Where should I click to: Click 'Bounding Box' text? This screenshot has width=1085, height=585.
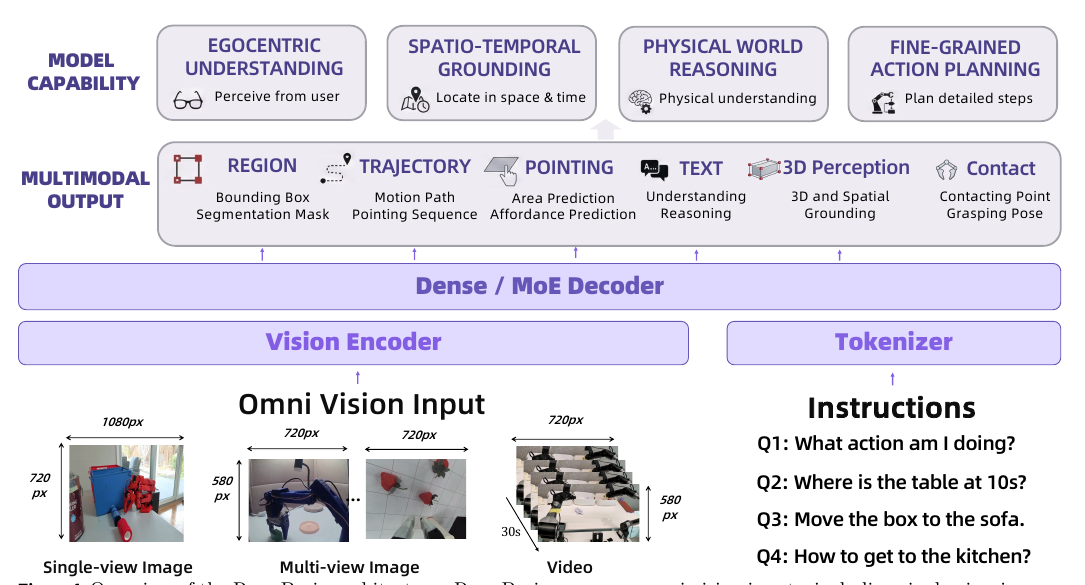262,197
